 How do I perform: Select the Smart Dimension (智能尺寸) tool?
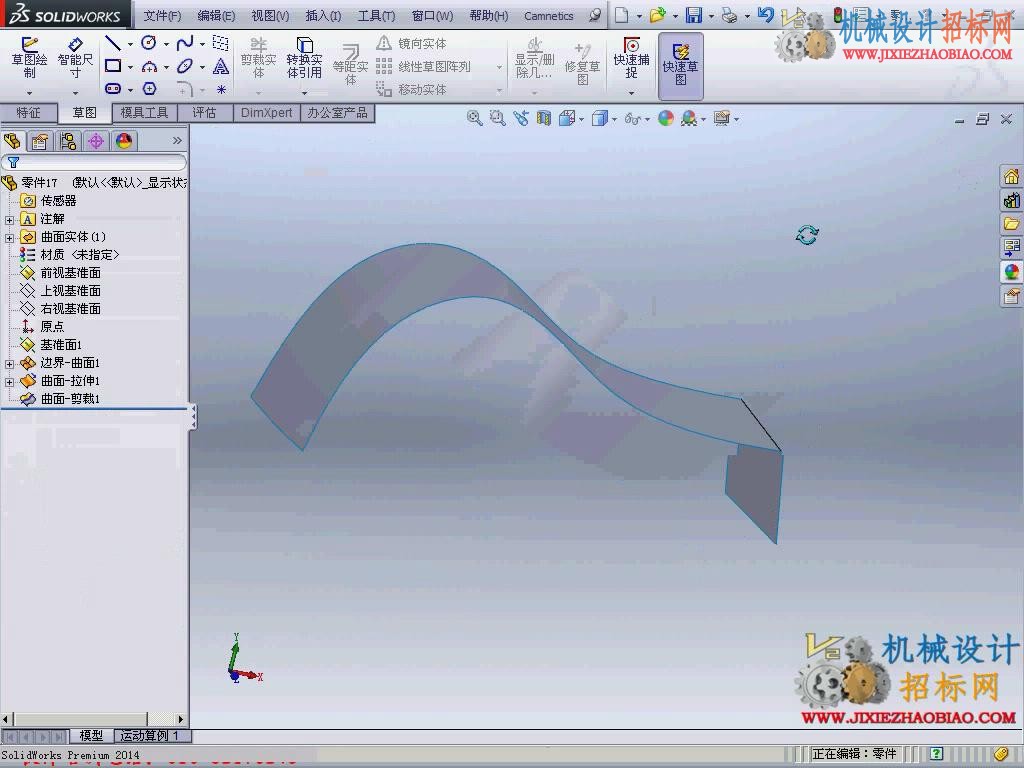75,57
